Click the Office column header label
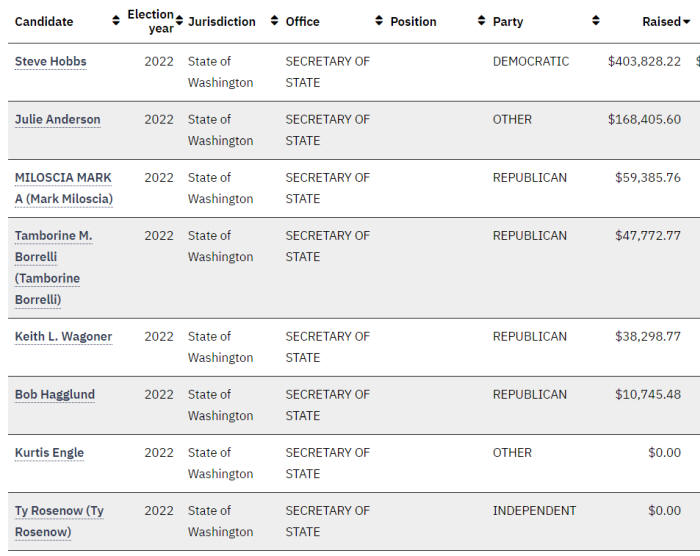Image resolution: width=700 pixels, height=556 pixels. pos(302,21)
